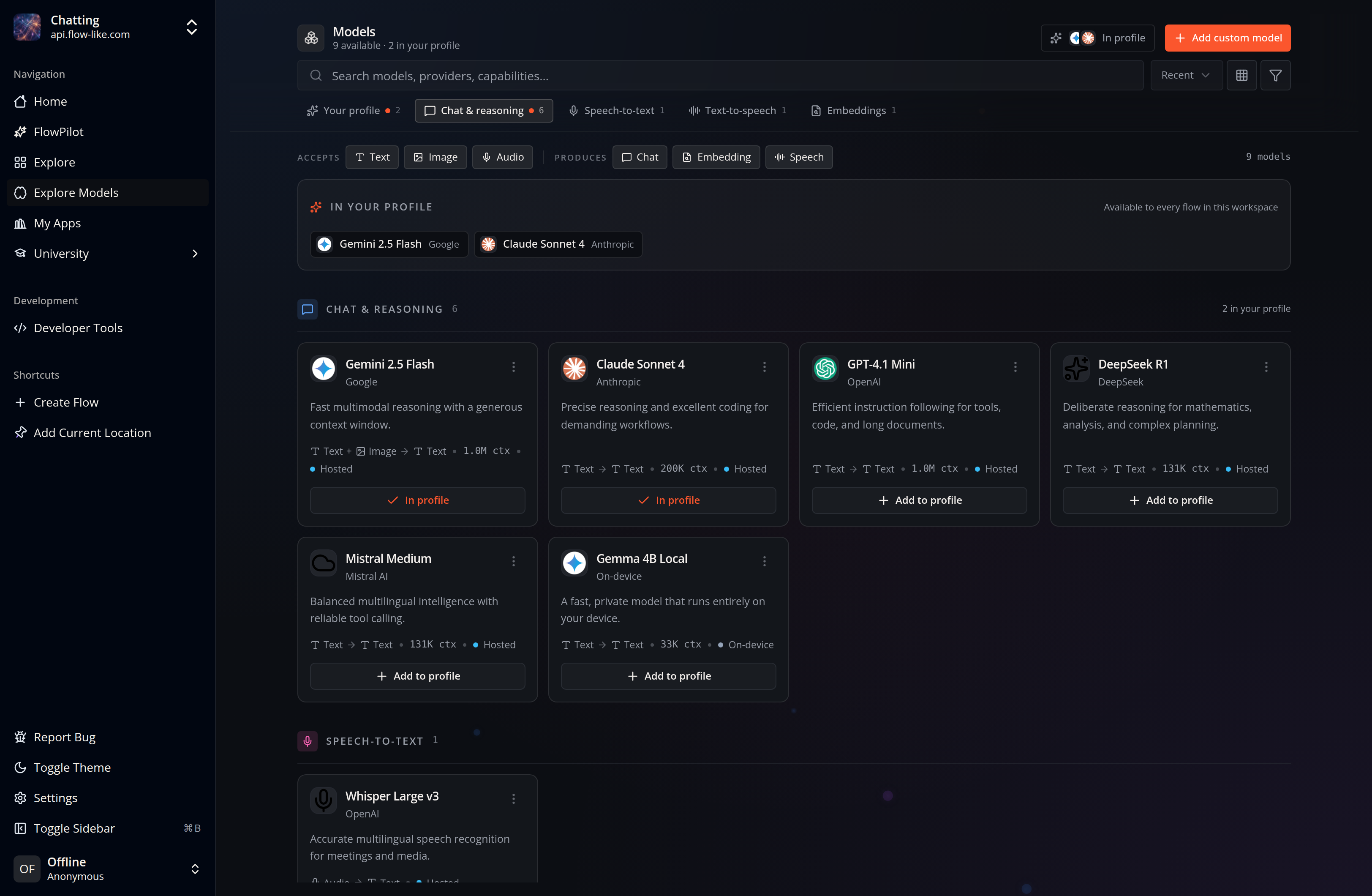Toggle the Image accepts filter chip
Image resolution: width=1372 pixels, height=896 pixels.
click(435, 157)
